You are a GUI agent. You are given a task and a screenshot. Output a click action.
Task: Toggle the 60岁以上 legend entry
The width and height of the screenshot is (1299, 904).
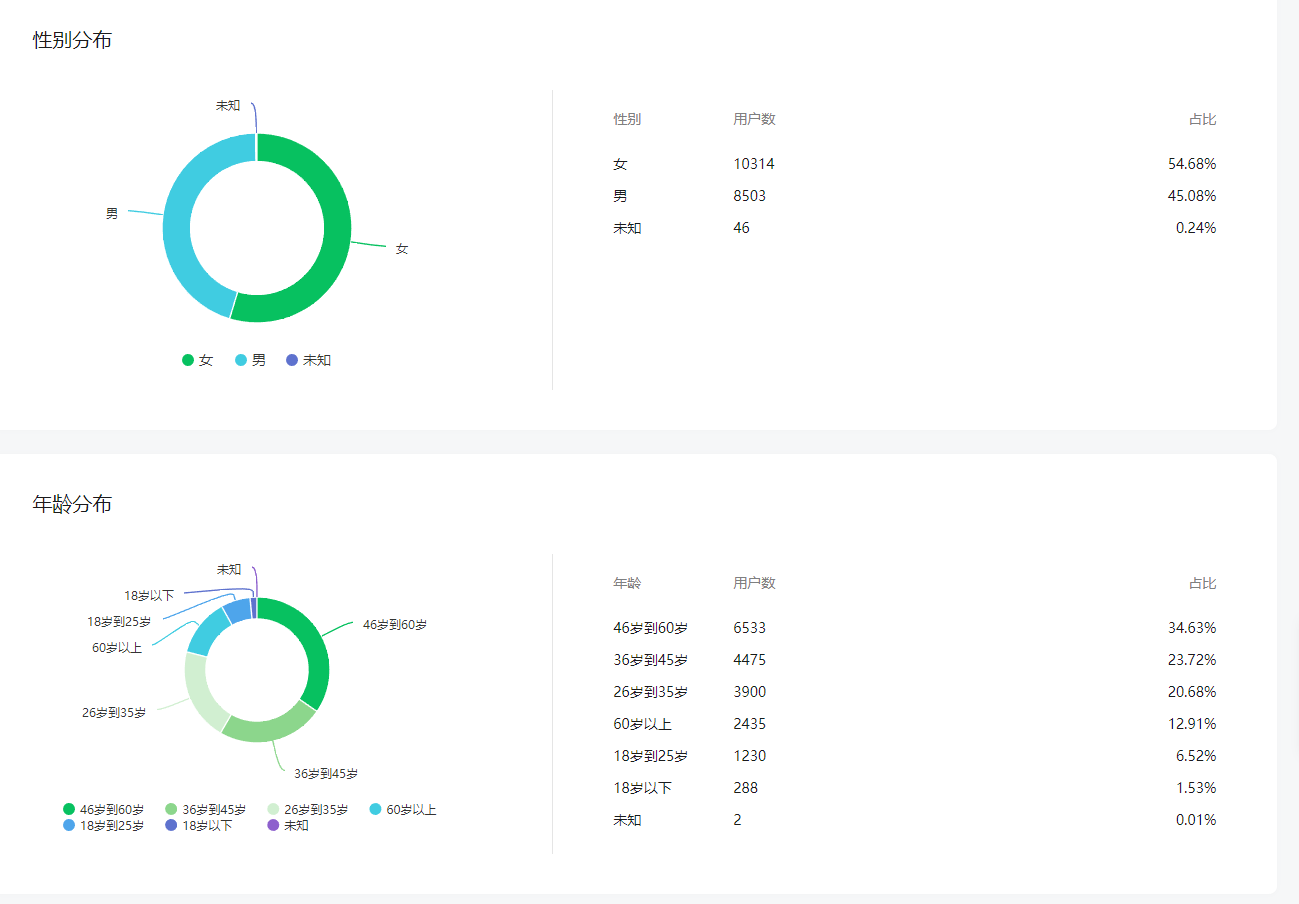click(403, 809)
